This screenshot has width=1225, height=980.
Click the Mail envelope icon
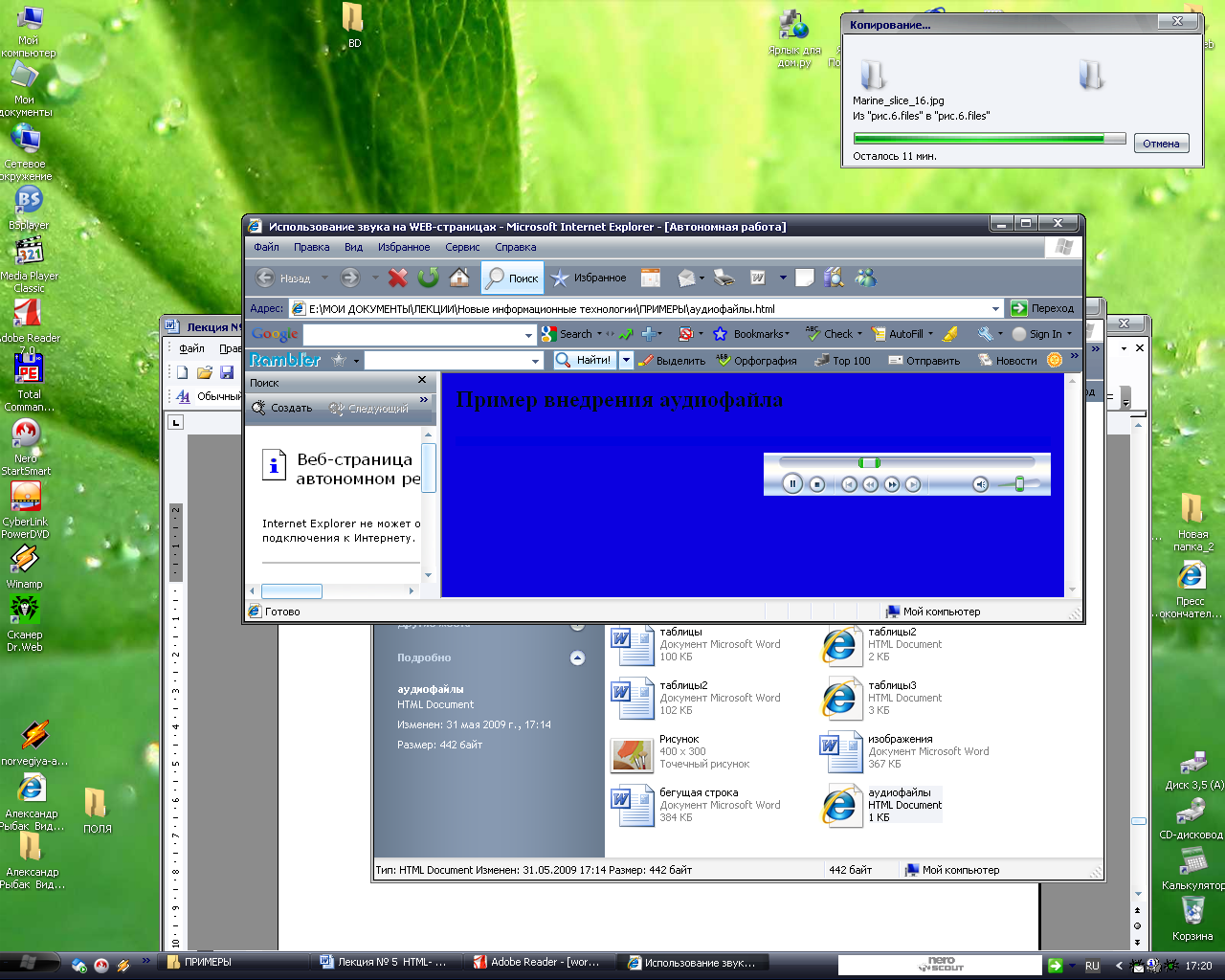pos(686,278)
